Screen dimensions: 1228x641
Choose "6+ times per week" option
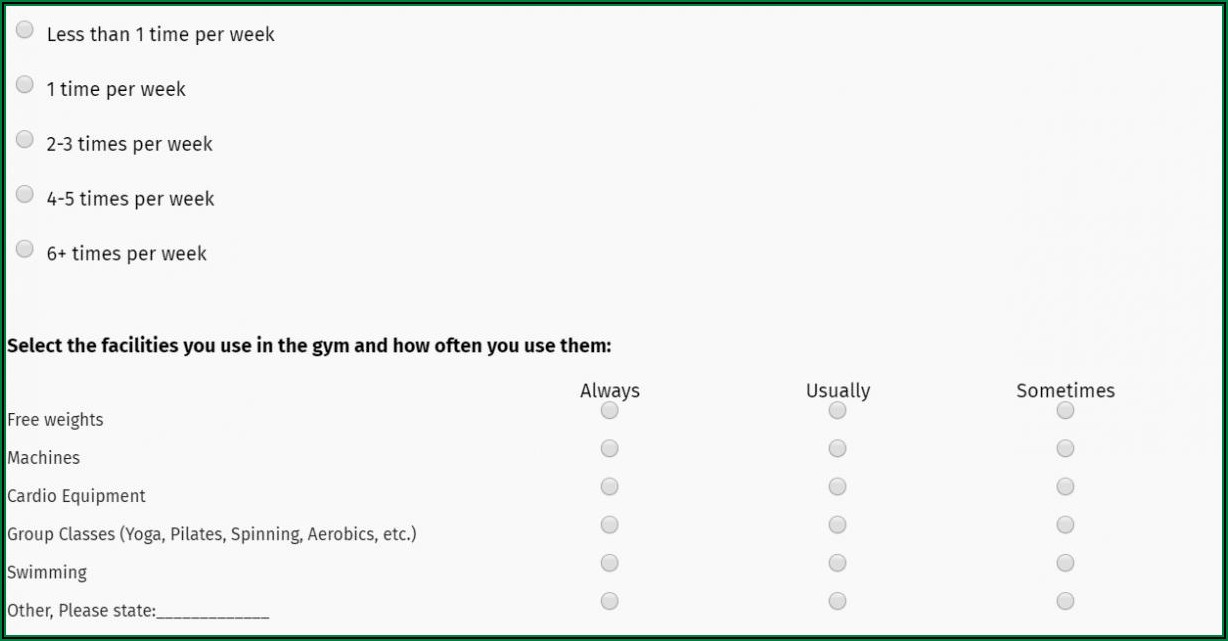[25, 249]
